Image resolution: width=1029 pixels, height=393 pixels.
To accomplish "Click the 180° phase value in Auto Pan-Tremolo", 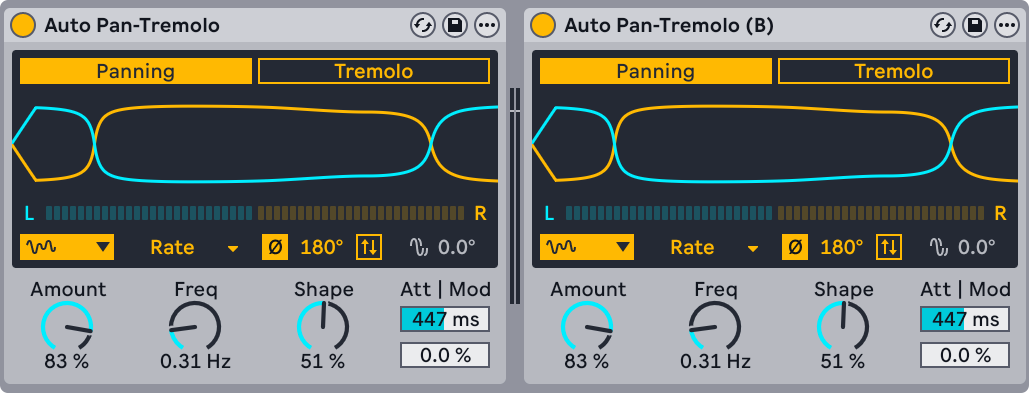I will pos(322,247).
